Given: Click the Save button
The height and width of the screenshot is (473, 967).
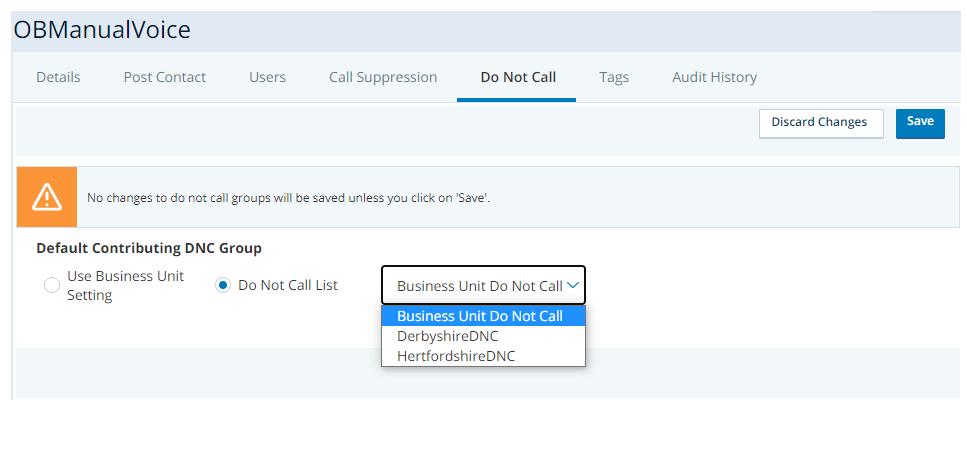Looking at the screenshot, I should coord(920,123).
